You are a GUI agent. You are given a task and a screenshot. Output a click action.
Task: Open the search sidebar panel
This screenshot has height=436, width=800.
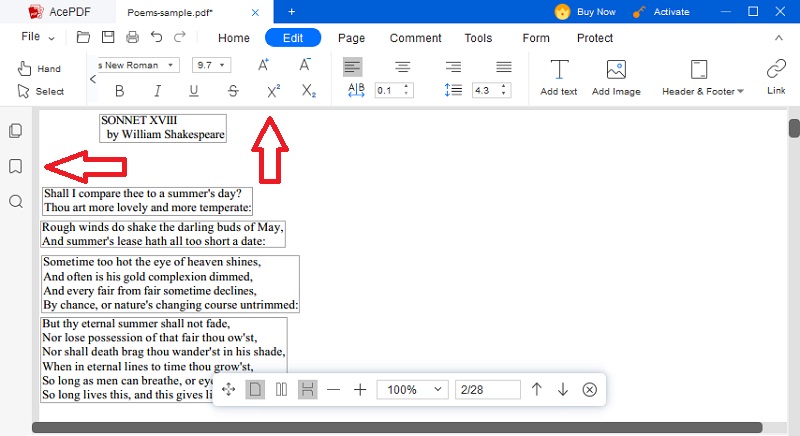[x=16, y=201]
